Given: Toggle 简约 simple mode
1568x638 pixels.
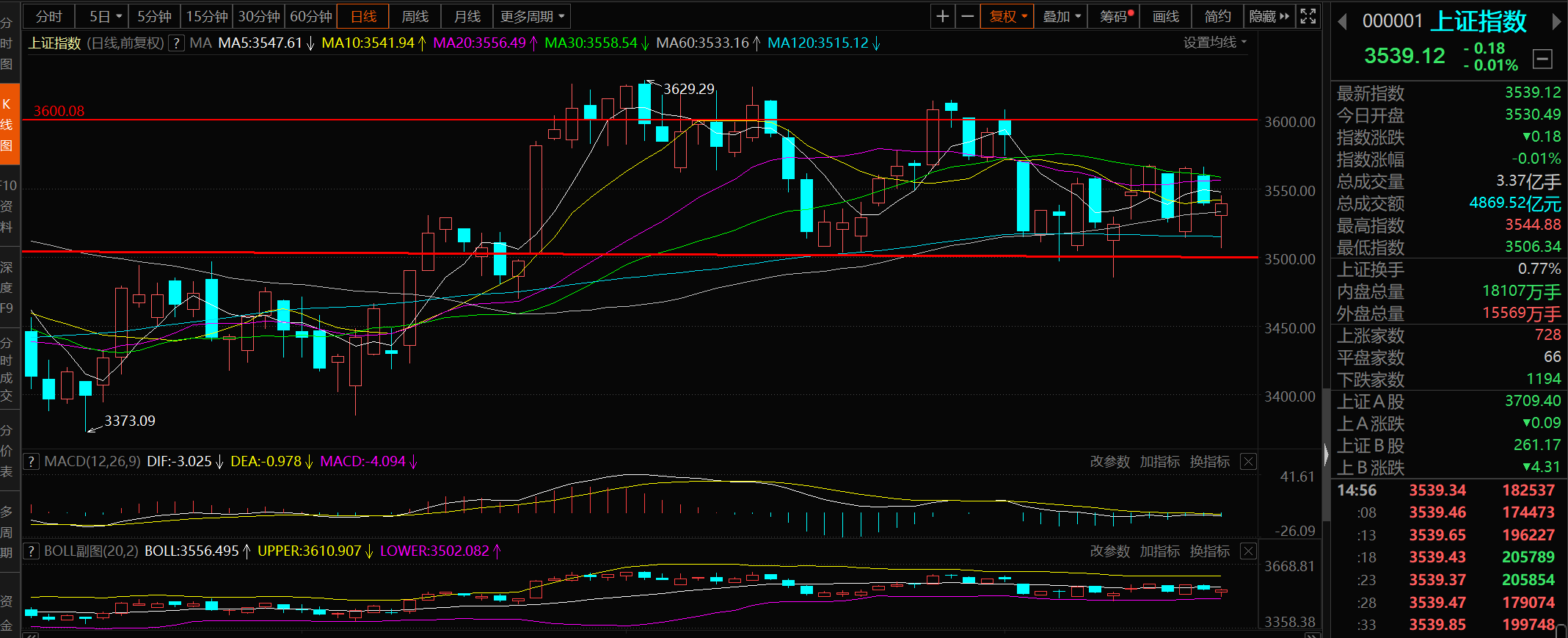Looking at the screenshot, I should pyautogui.click(x=1218, y=16).
